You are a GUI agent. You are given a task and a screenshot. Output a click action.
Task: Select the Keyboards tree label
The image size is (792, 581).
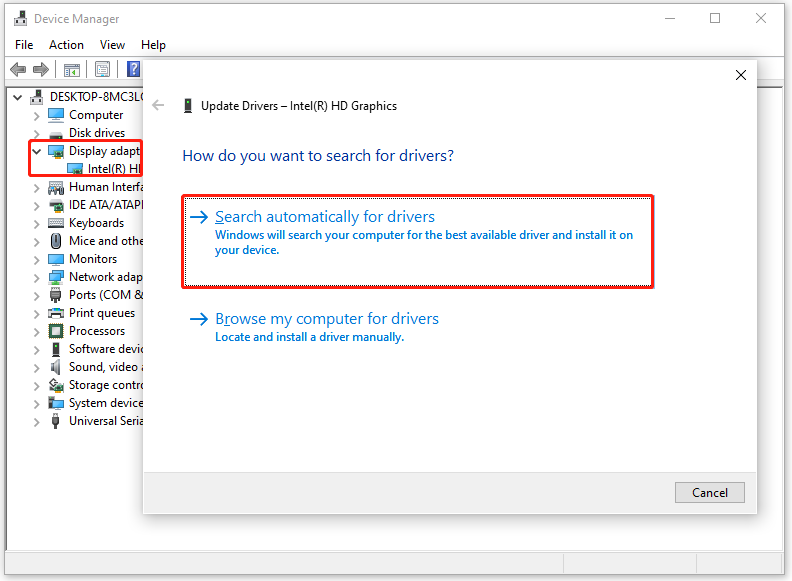coord(96,223)
